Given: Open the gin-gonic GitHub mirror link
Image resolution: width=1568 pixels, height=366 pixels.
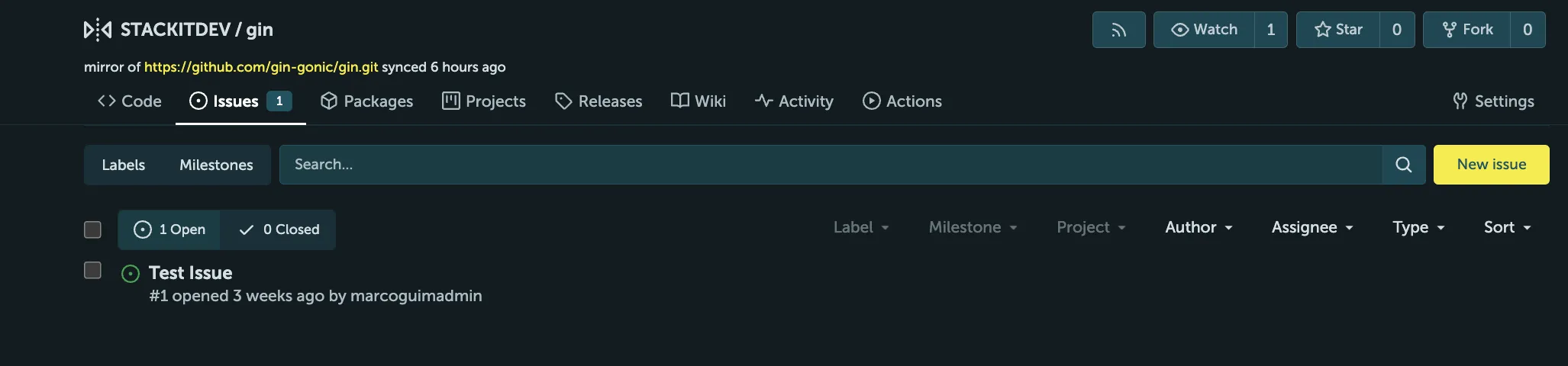Looking at the screenshot, I should [x=261, y=67].
